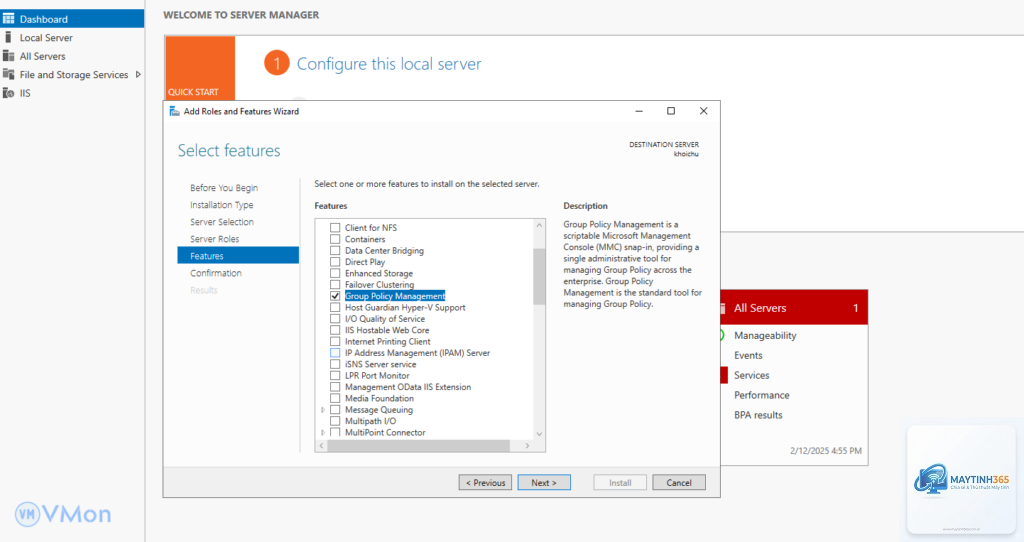Expand MultiPoint Connector tree node
The height and width of the screenshot is (542, 1024).
tap(323, 432)
